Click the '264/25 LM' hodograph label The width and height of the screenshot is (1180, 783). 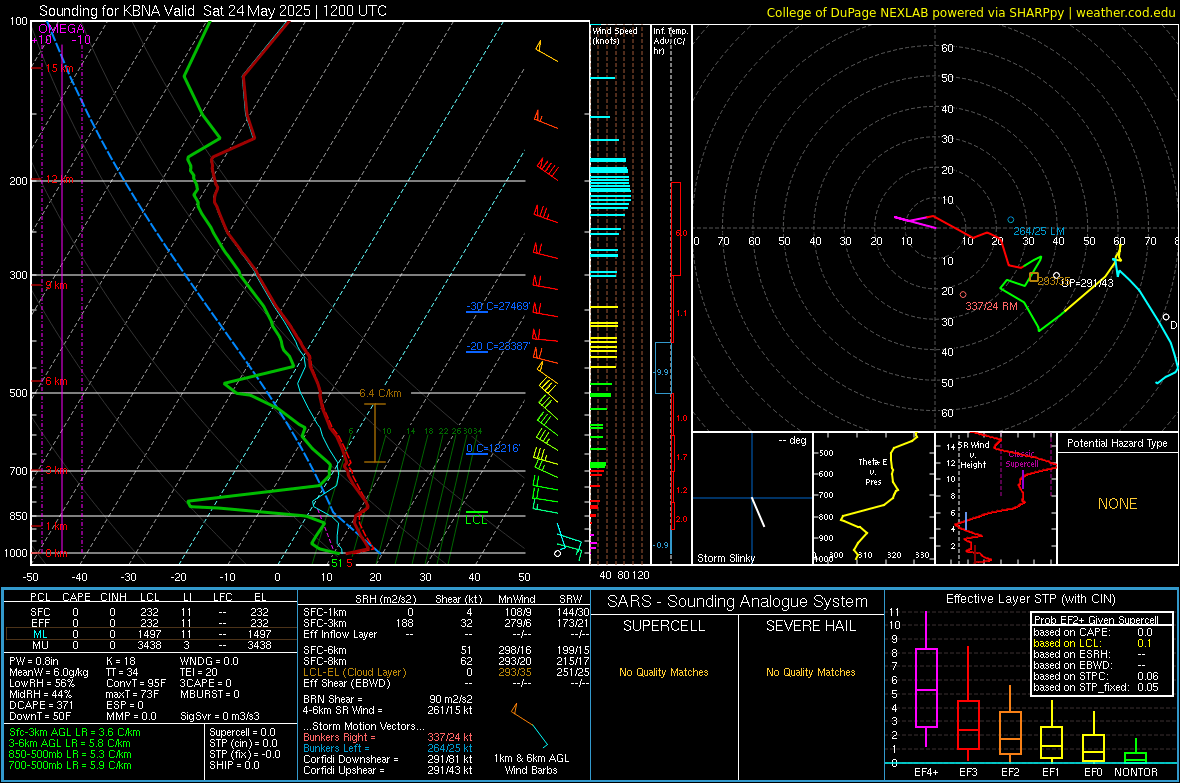(x=1039, y=231)
